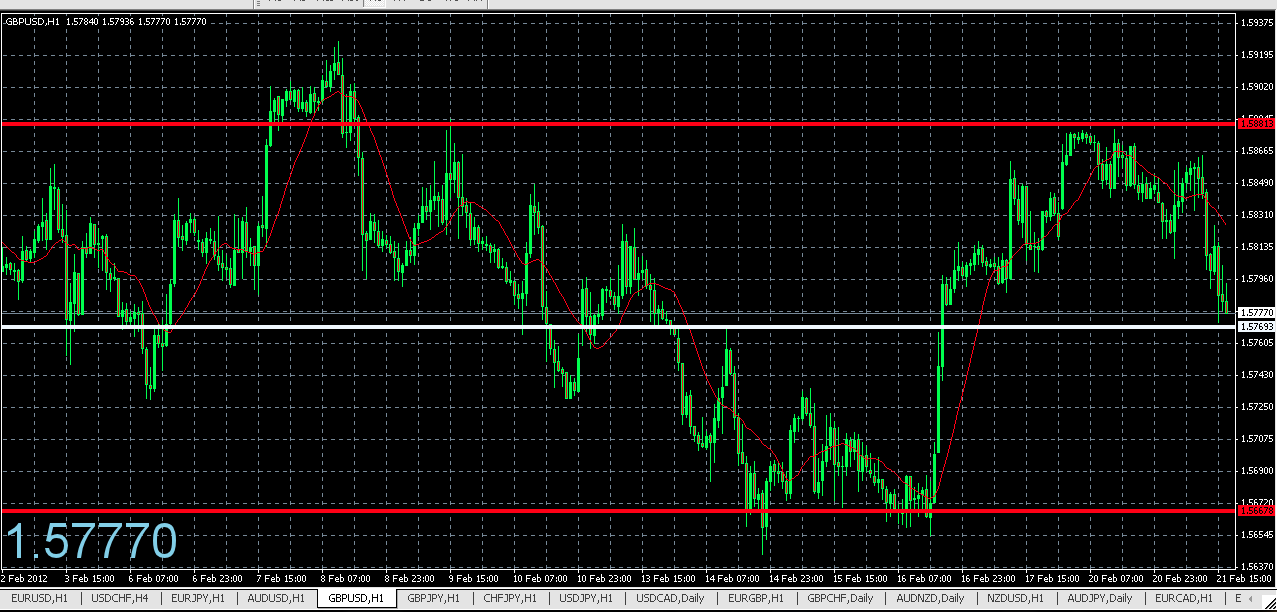This screenshot has height=612, width=1277.
Task: Select the white horizontal line near 1.57693
Action: click(618, 326)
